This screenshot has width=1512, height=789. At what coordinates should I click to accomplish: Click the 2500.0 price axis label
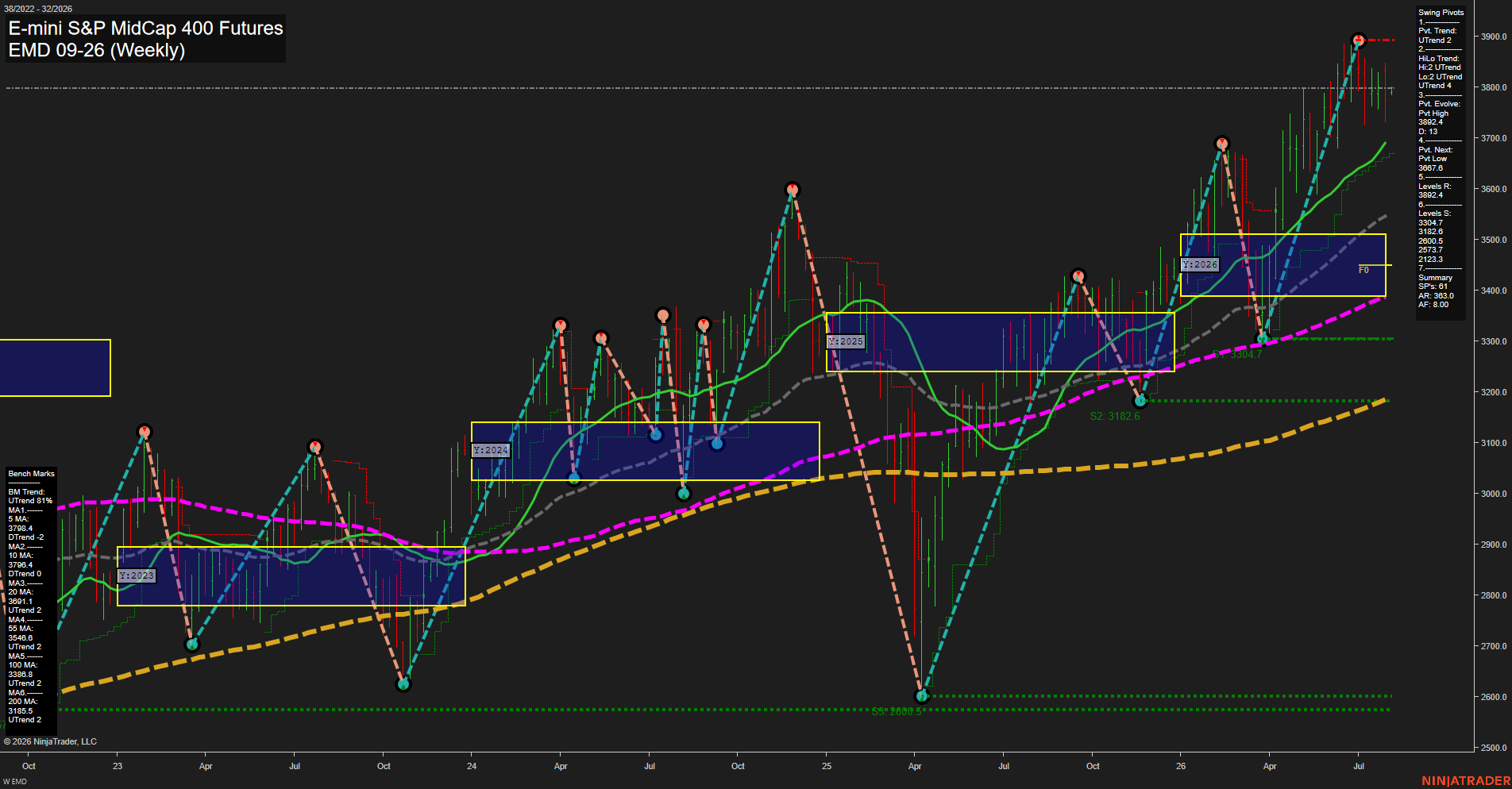tap(1494, 748)
